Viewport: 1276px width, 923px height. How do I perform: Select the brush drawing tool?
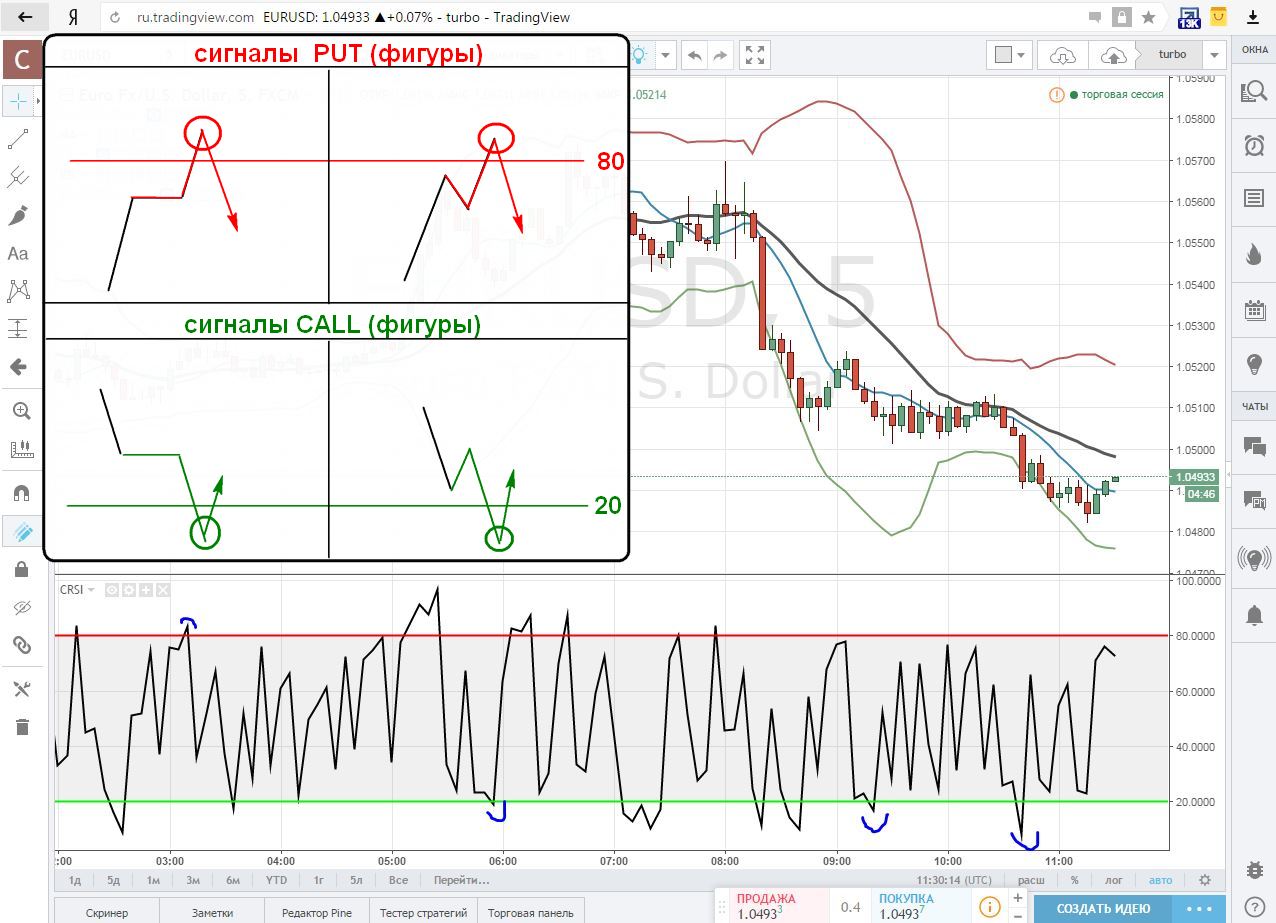(x=18, y=216)
